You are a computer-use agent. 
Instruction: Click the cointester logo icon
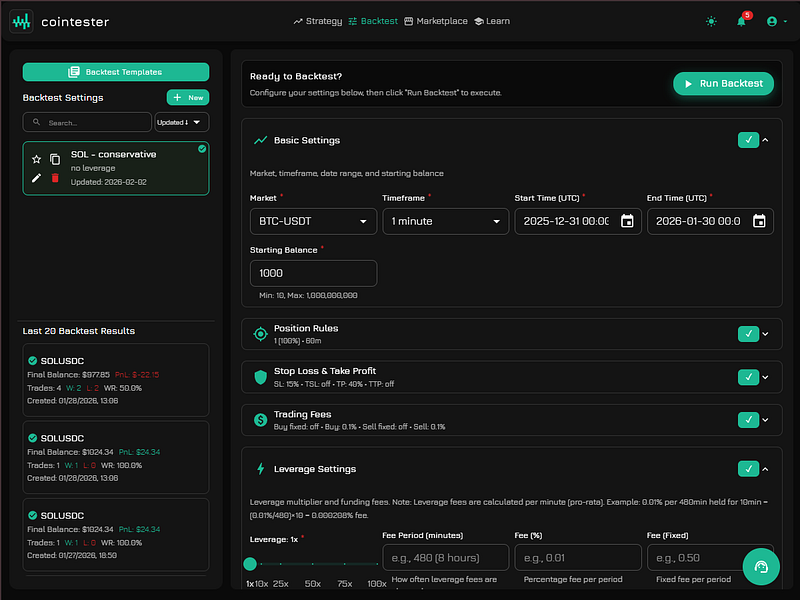21,21
